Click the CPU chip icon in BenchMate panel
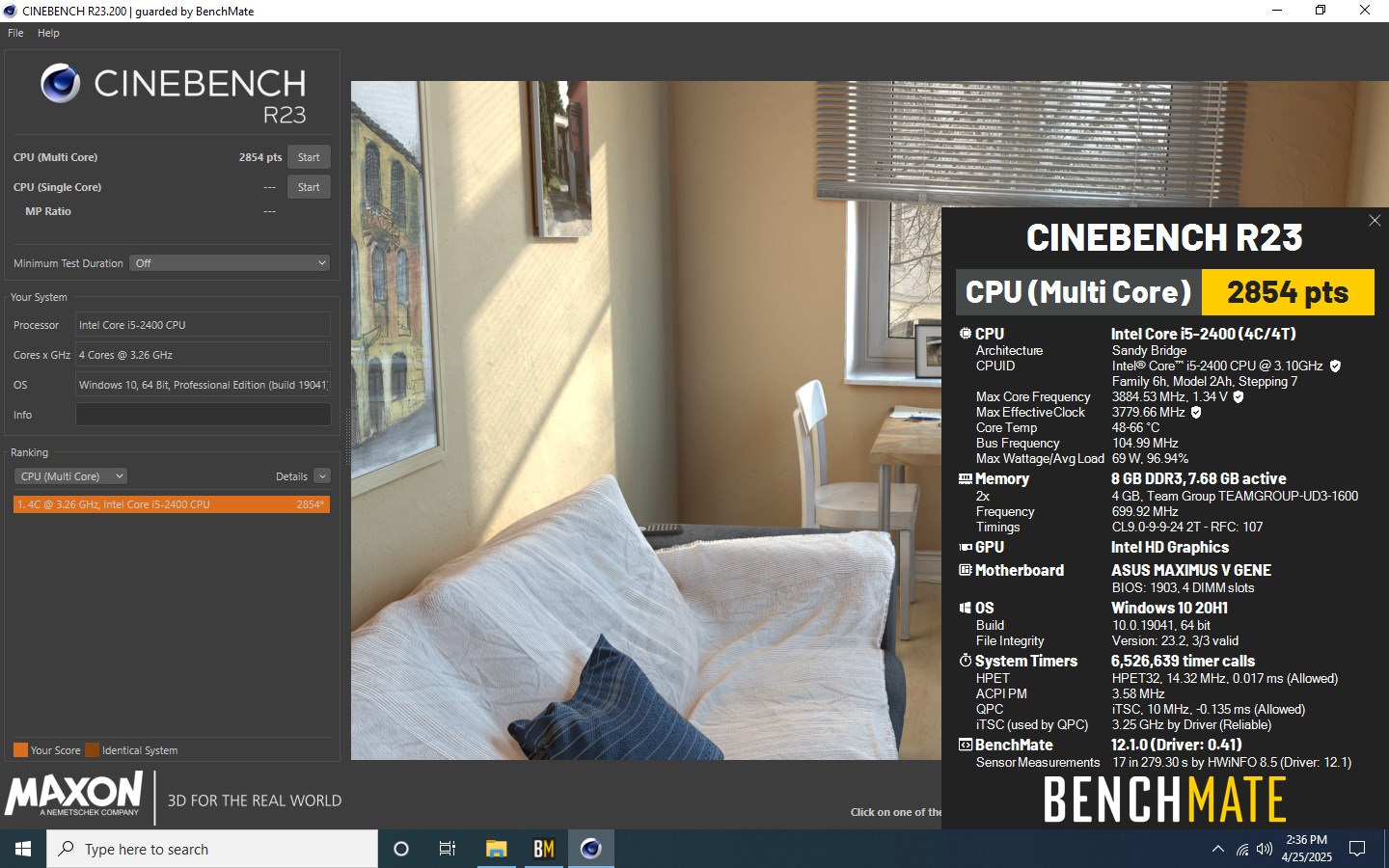Viewport: 1389px width, 868px height. pyautogui.click(x=965, y=334)
